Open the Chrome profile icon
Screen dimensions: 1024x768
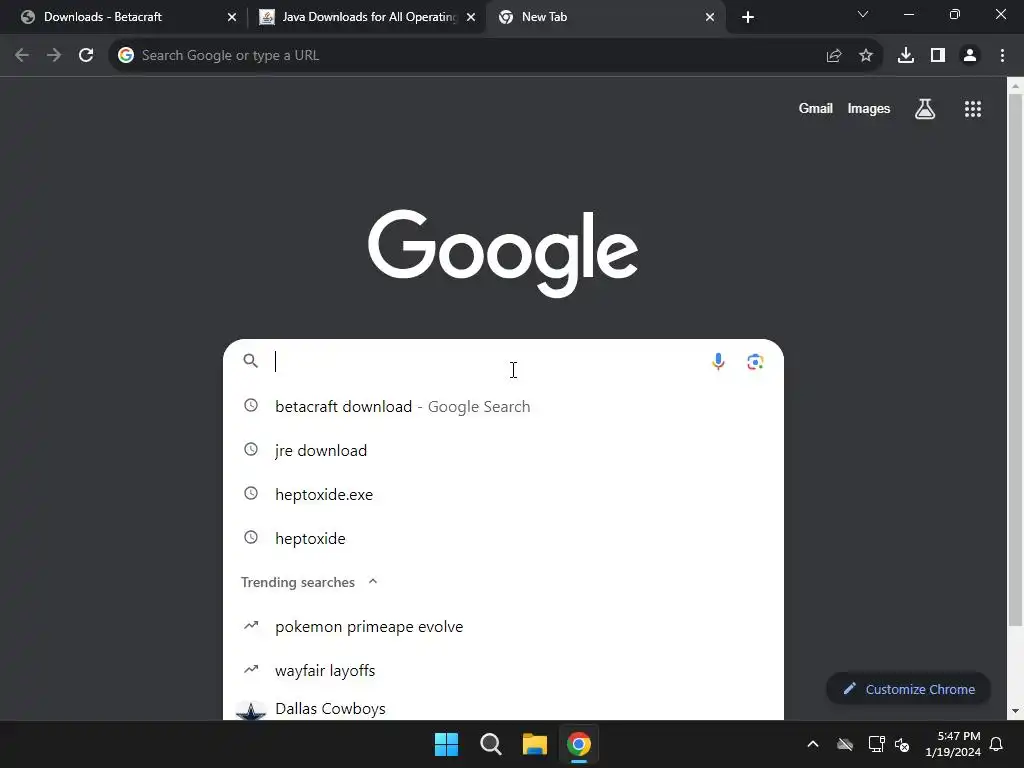[970, 56]
